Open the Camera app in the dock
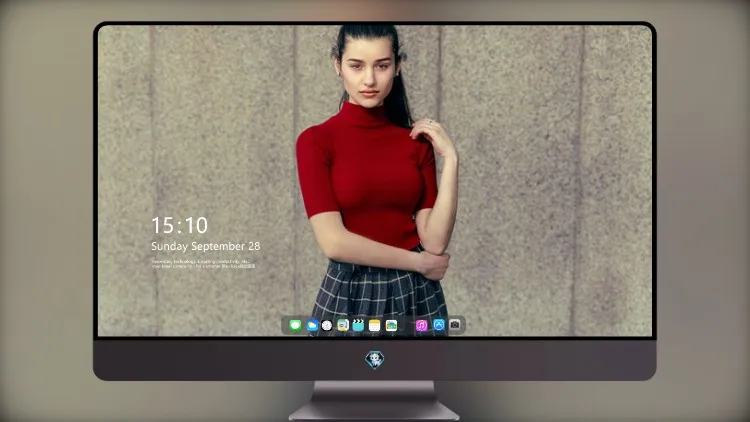 [x=455, y=325]
